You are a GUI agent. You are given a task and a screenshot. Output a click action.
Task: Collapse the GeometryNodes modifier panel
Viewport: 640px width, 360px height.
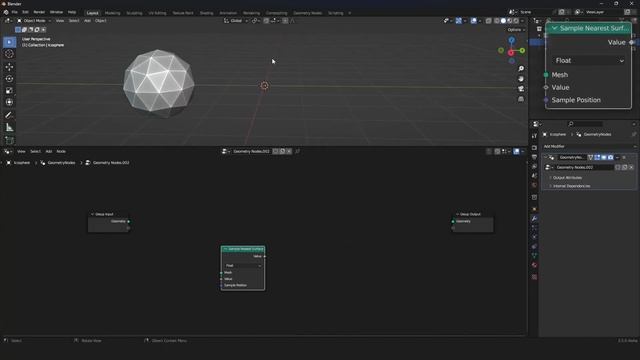coord(546,158)
